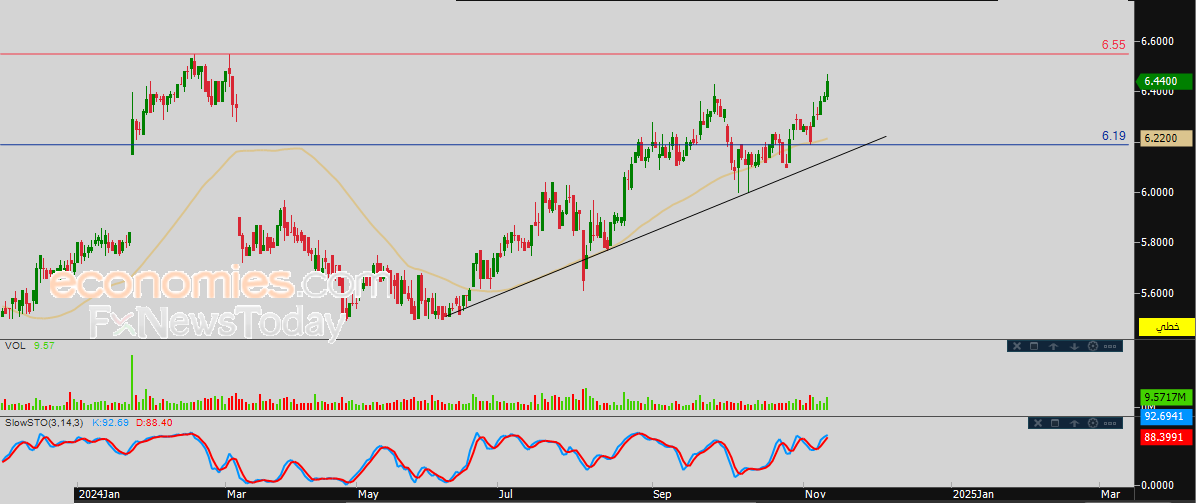This screenshot has width=1196, height=504.
Task: Click the 6.19 support level label
Action: (x=1114, y=136)
